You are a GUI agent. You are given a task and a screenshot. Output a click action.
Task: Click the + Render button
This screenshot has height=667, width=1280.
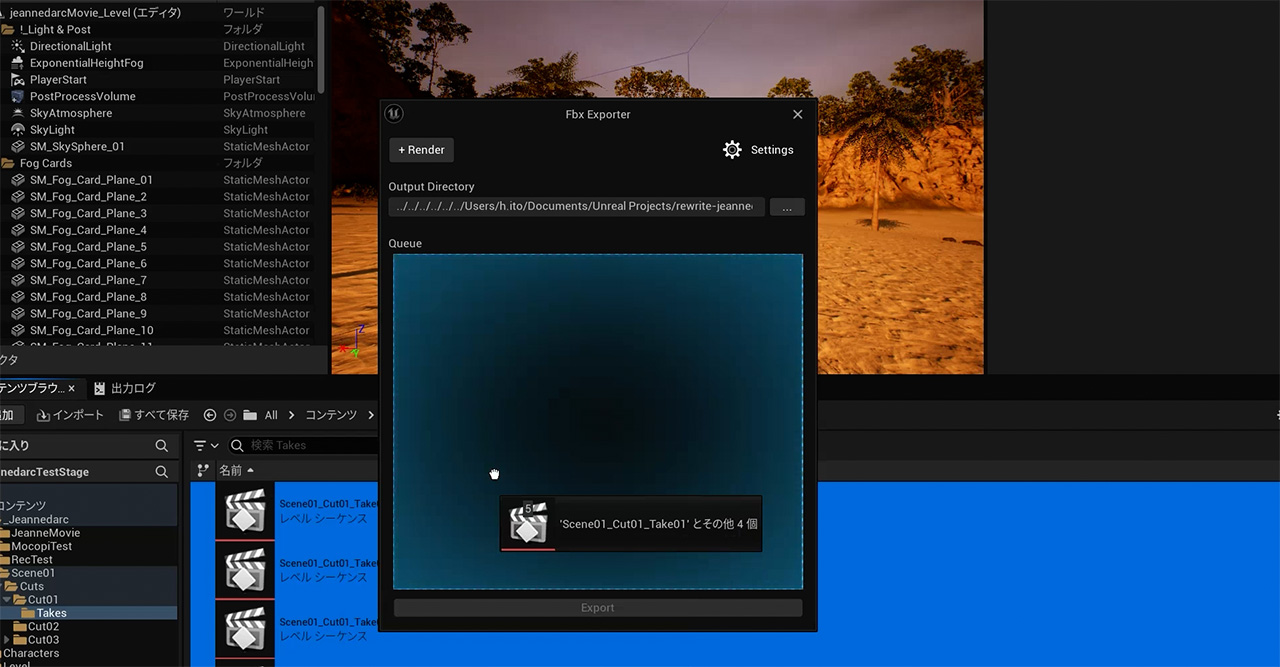(x=421, y=150)
